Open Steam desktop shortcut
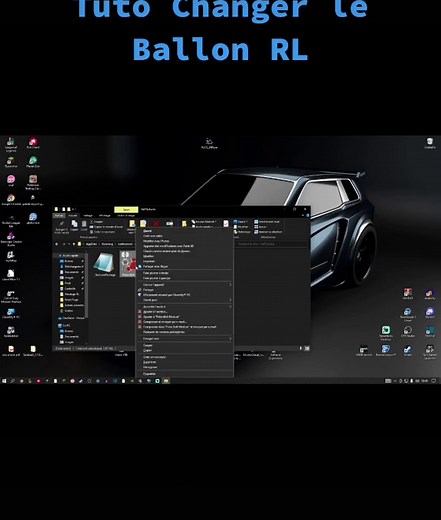This screenshot has width=441, height=520. 407,349
